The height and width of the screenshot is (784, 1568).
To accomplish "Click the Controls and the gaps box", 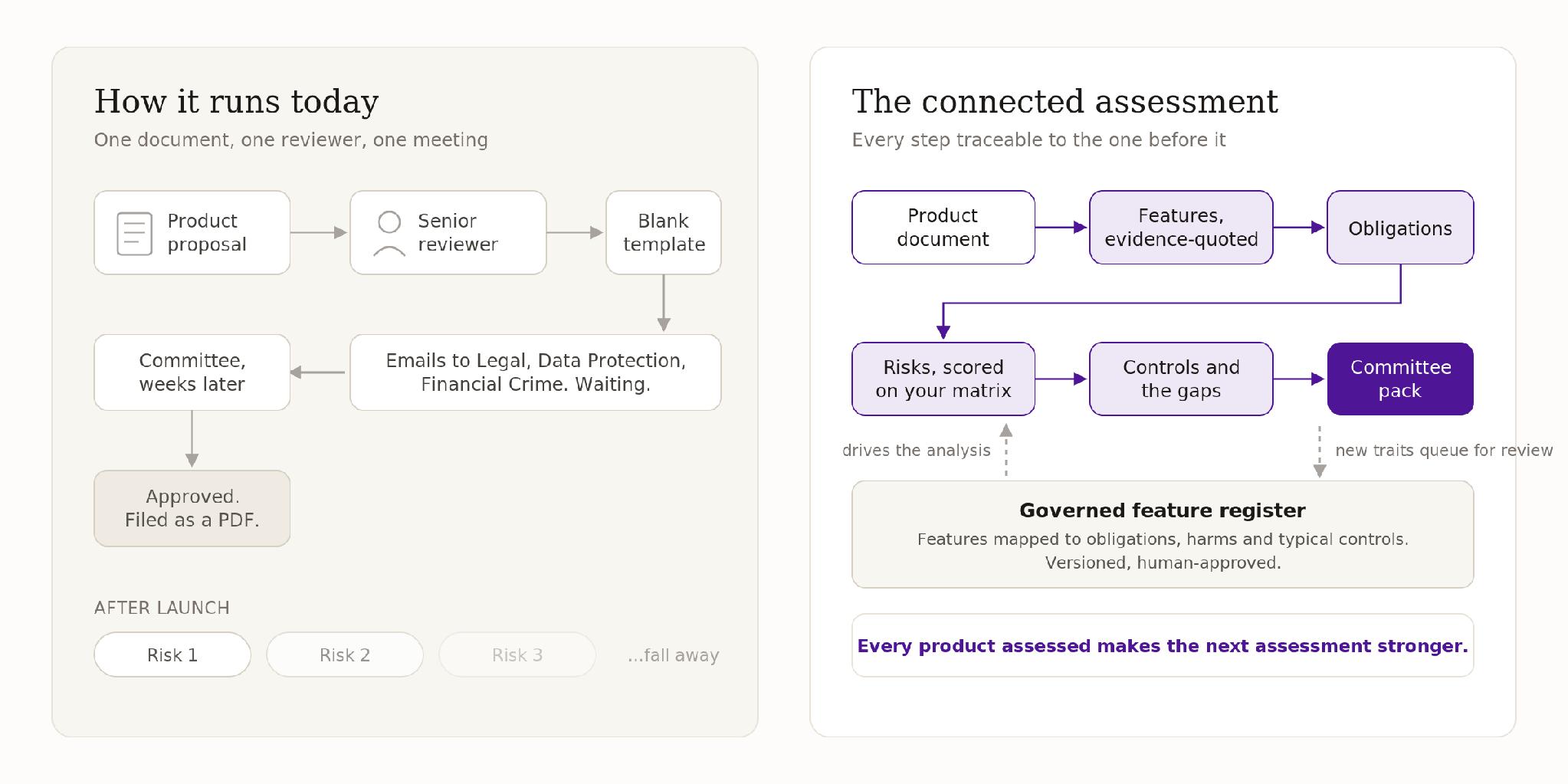I will 1181,379.
